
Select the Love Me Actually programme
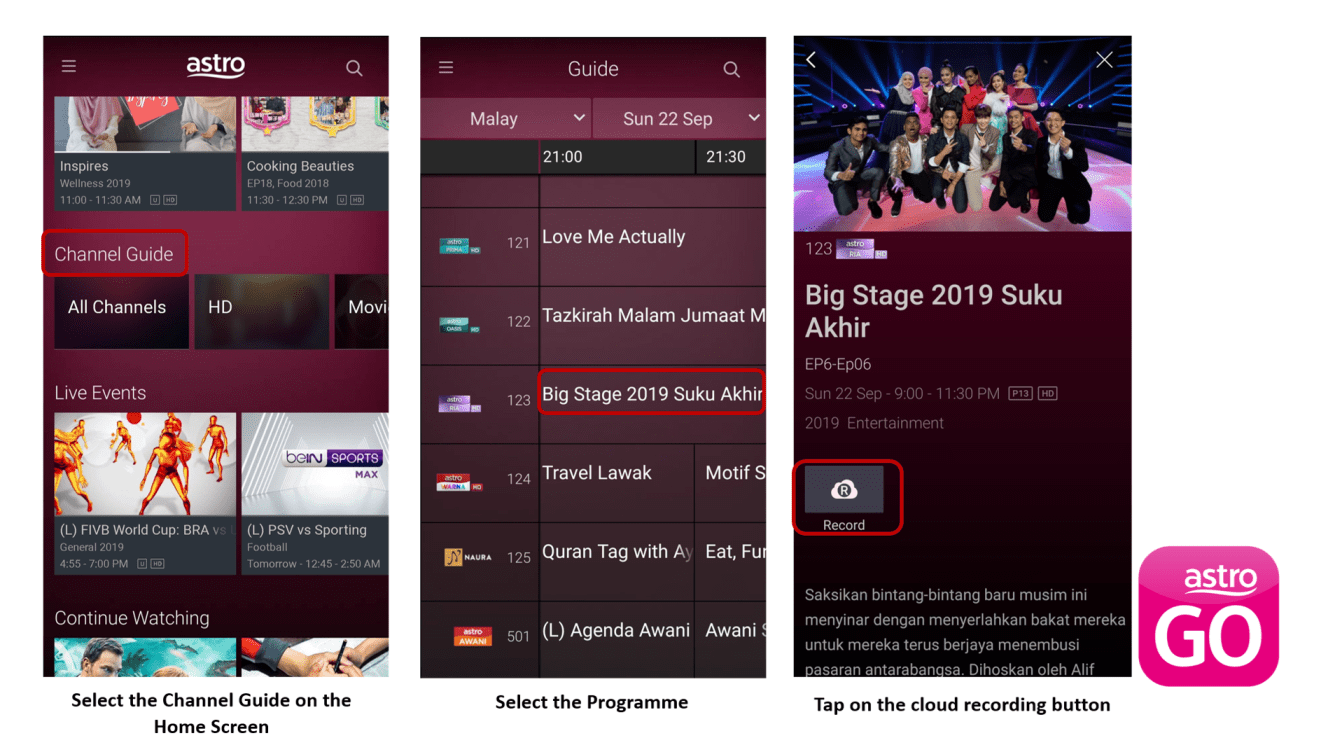tap(652, 247)
